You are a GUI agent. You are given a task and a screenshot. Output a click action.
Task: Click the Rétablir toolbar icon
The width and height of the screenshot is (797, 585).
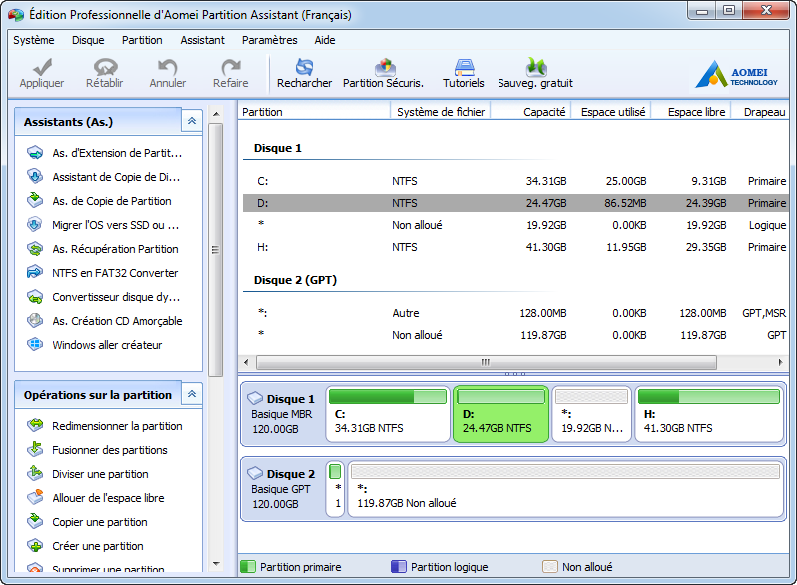pos(105,67)
